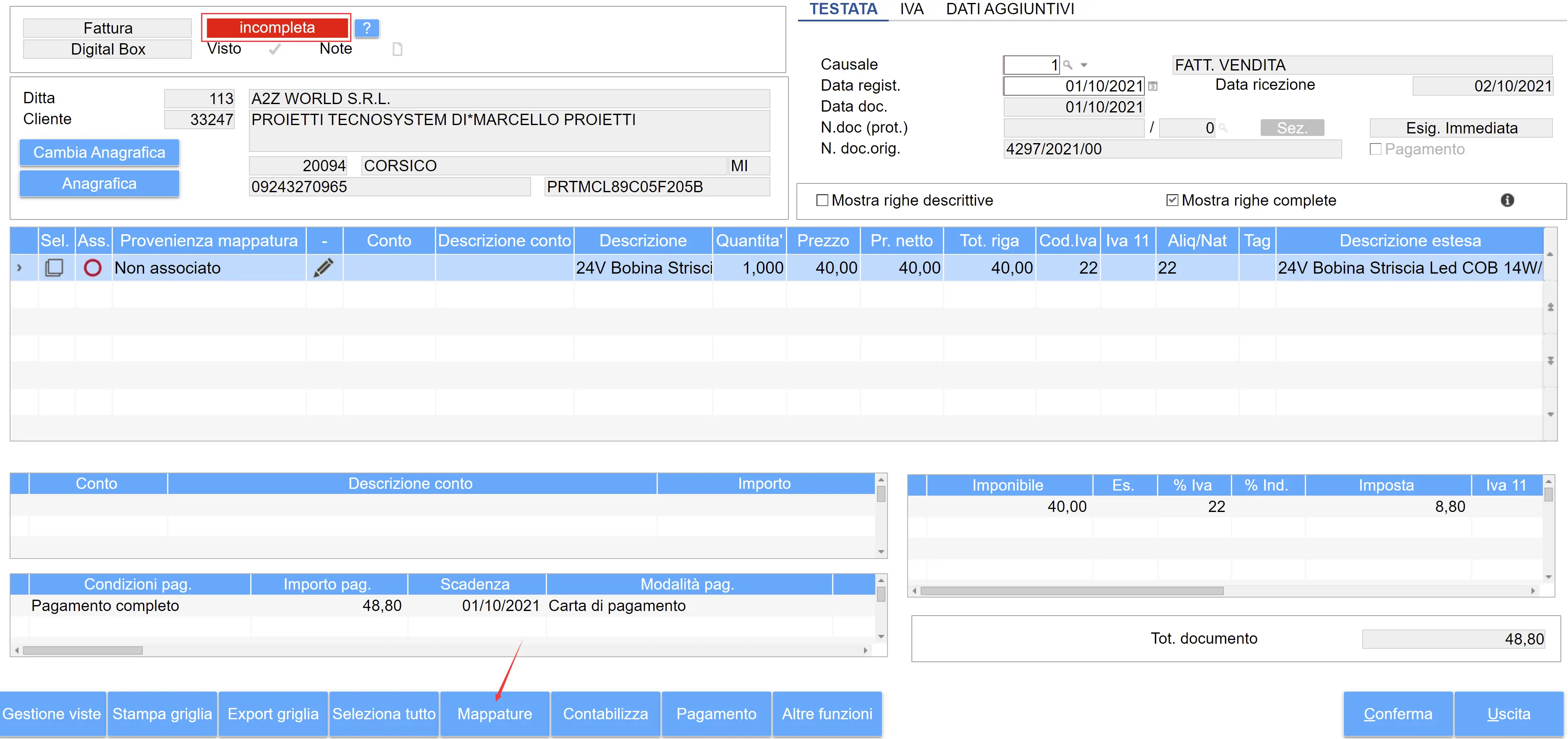Open calendar picker for Data regist.
Image resolution: width=1568 pixels, height=739 pixels.
1153,86
